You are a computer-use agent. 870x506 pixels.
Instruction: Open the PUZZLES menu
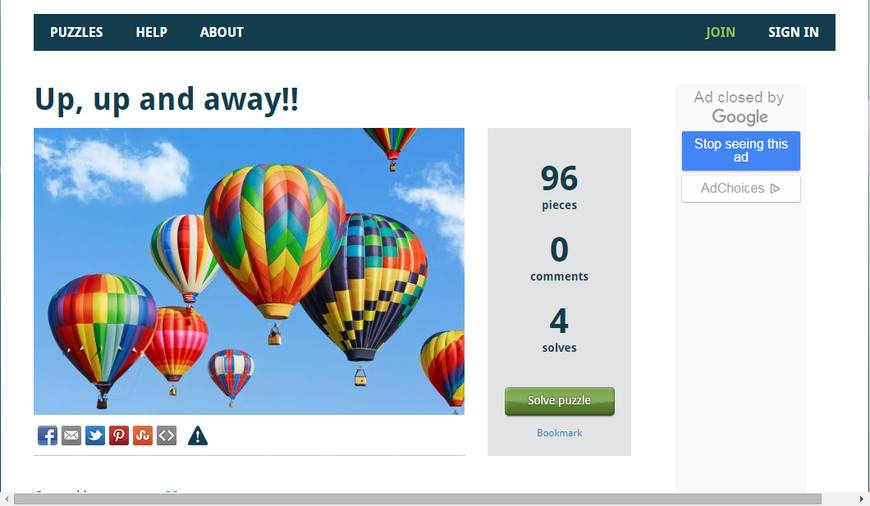(x=77, y=32)
